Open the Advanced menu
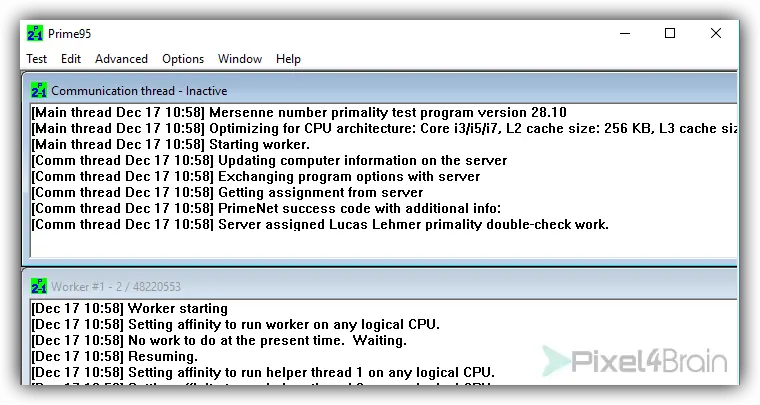 pyautogui.click(x=121, y=59)
